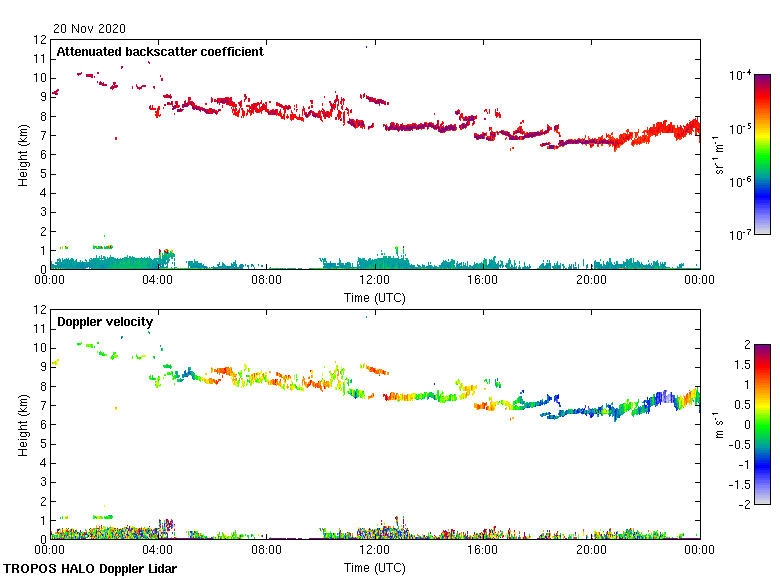This screenshot has height=580, width=780.
Task: Click the 04:00 tick on the Doppler plot time axis
Action: coord(158,551)
